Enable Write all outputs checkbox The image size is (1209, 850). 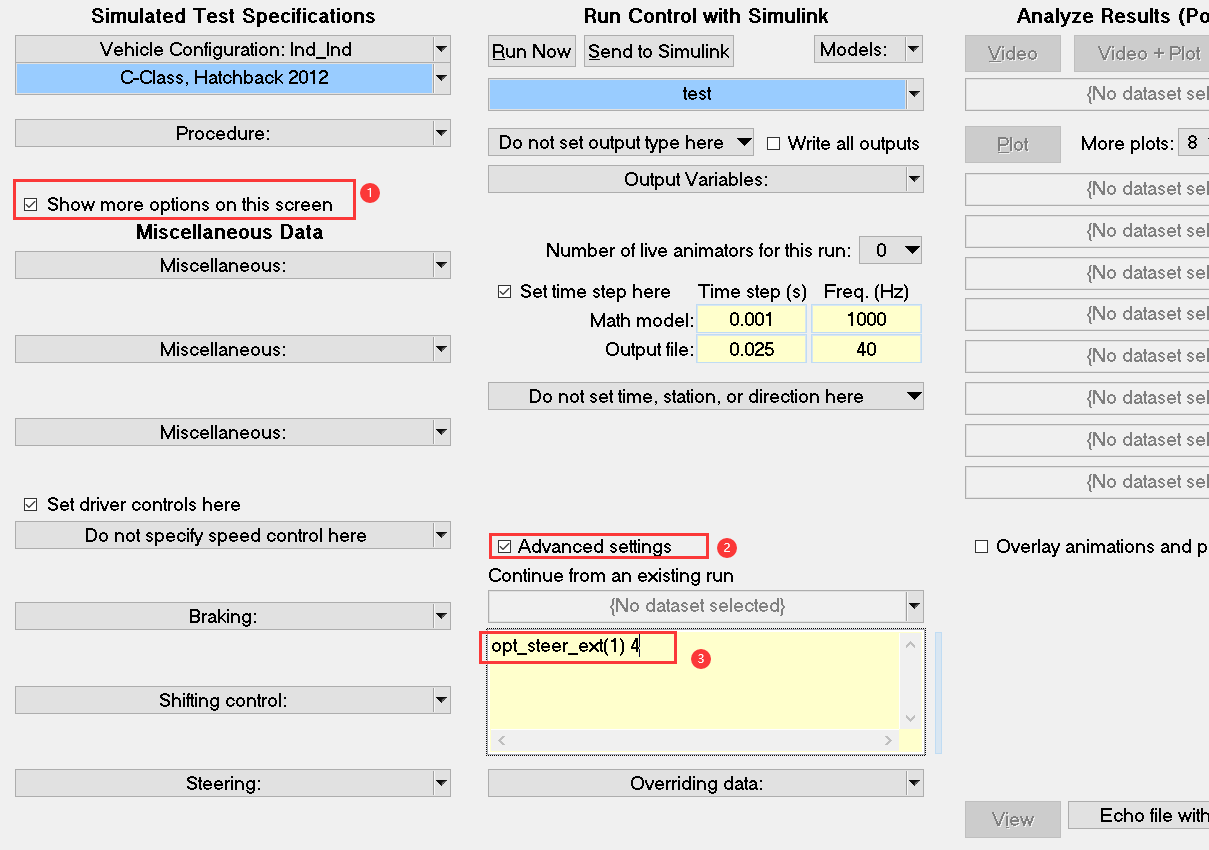pos(773,144)
